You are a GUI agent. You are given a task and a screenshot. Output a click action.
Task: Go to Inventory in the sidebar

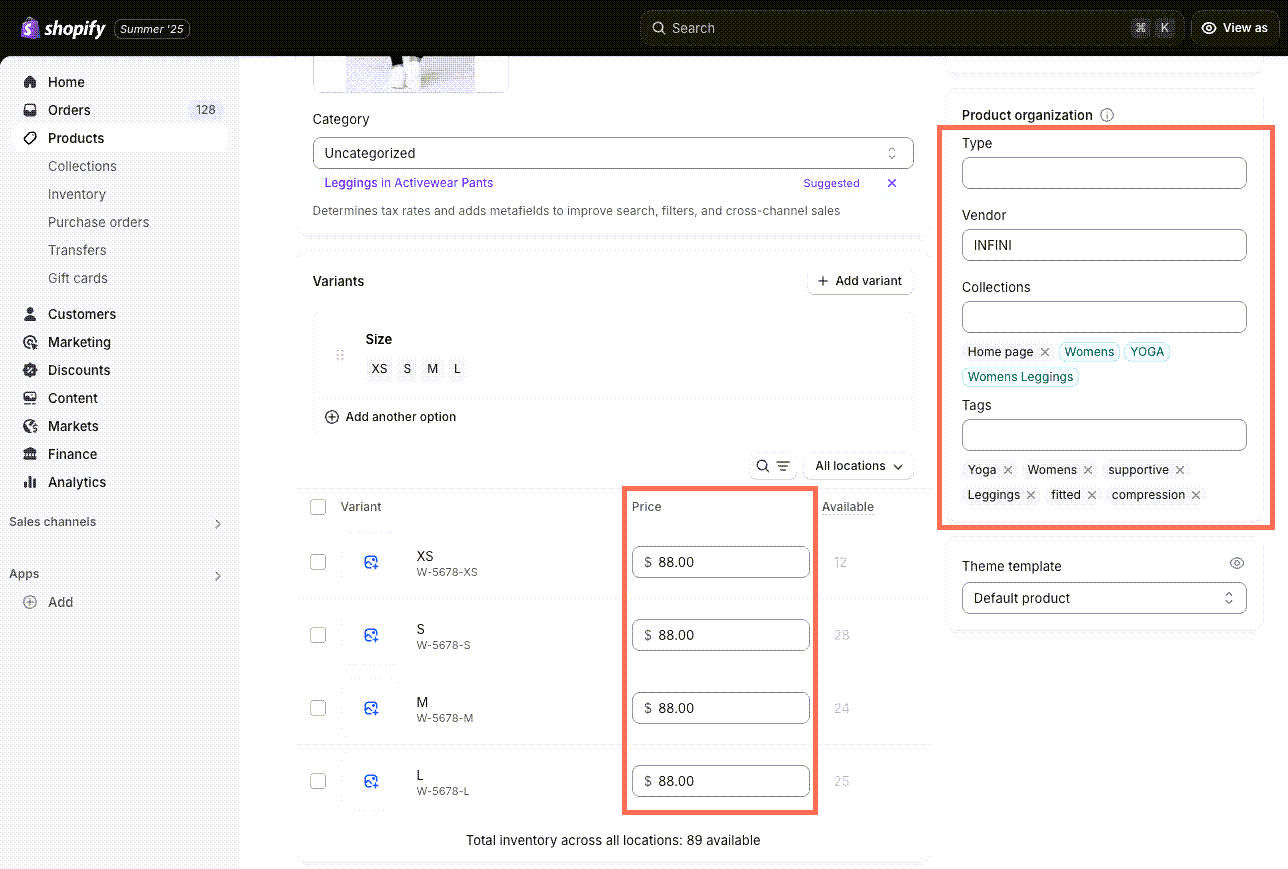pos(77,194)
